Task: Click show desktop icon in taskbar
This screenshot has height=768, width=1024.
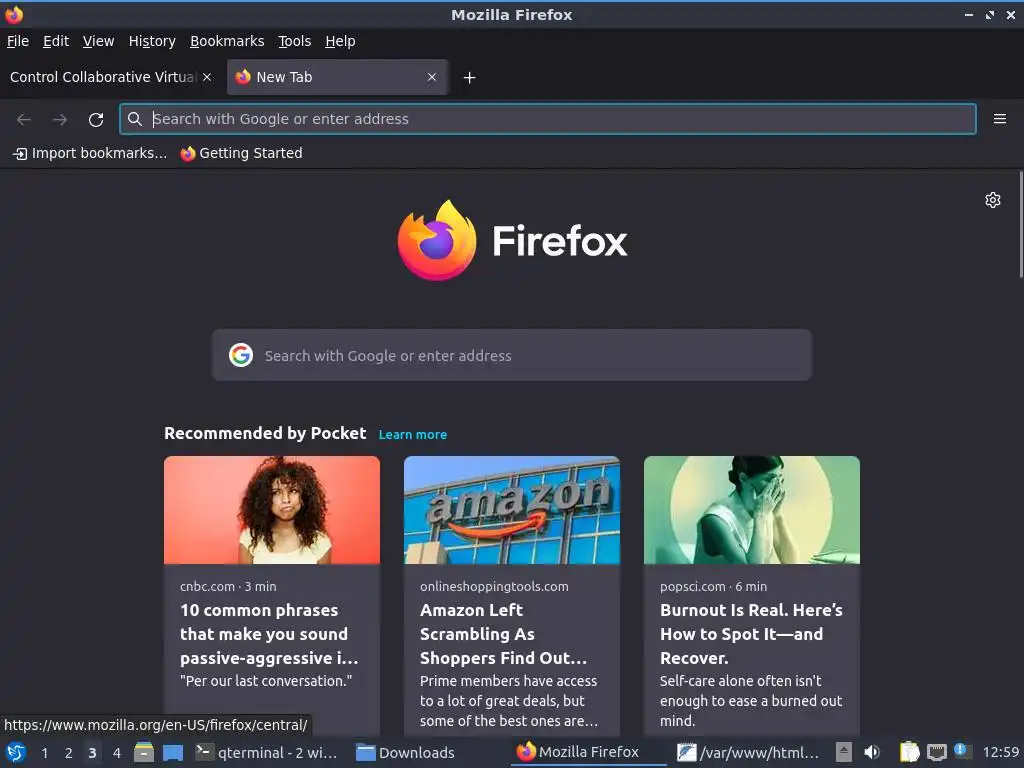Action: (172, 753)
